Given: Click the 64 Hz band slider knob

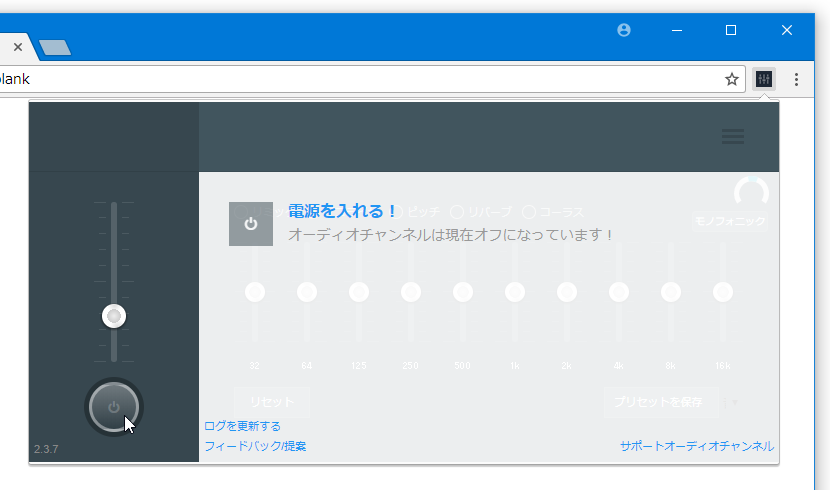Looking at the screenshot, I should (x=306, y=292).
